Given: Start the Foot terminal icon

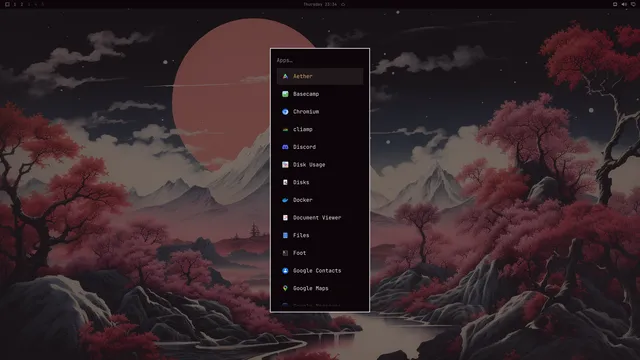Looking at the screenshot, I should click(x=285, y=253).
